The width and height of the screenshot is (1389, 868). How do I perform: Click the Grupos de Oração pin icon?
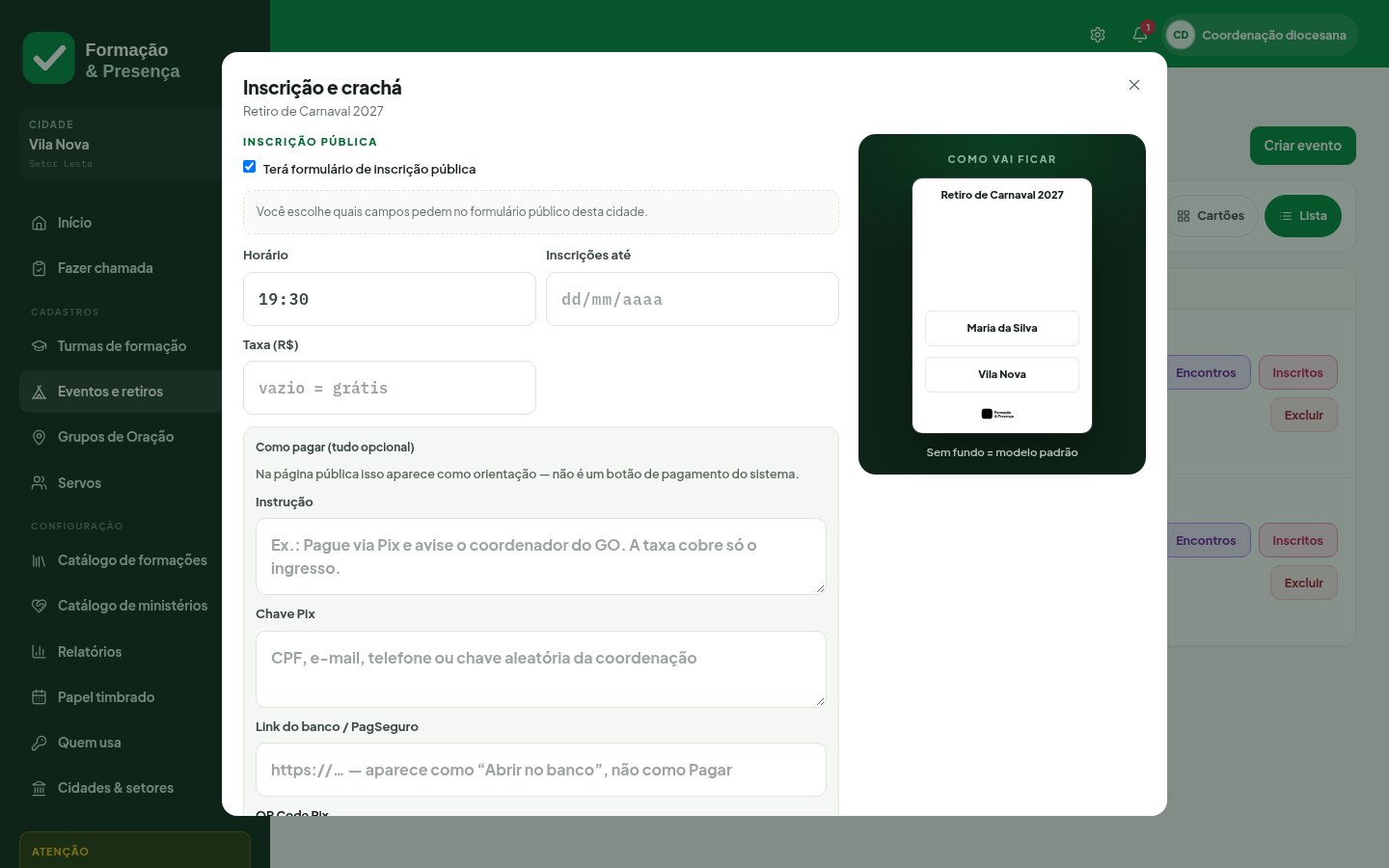[40, 437]
